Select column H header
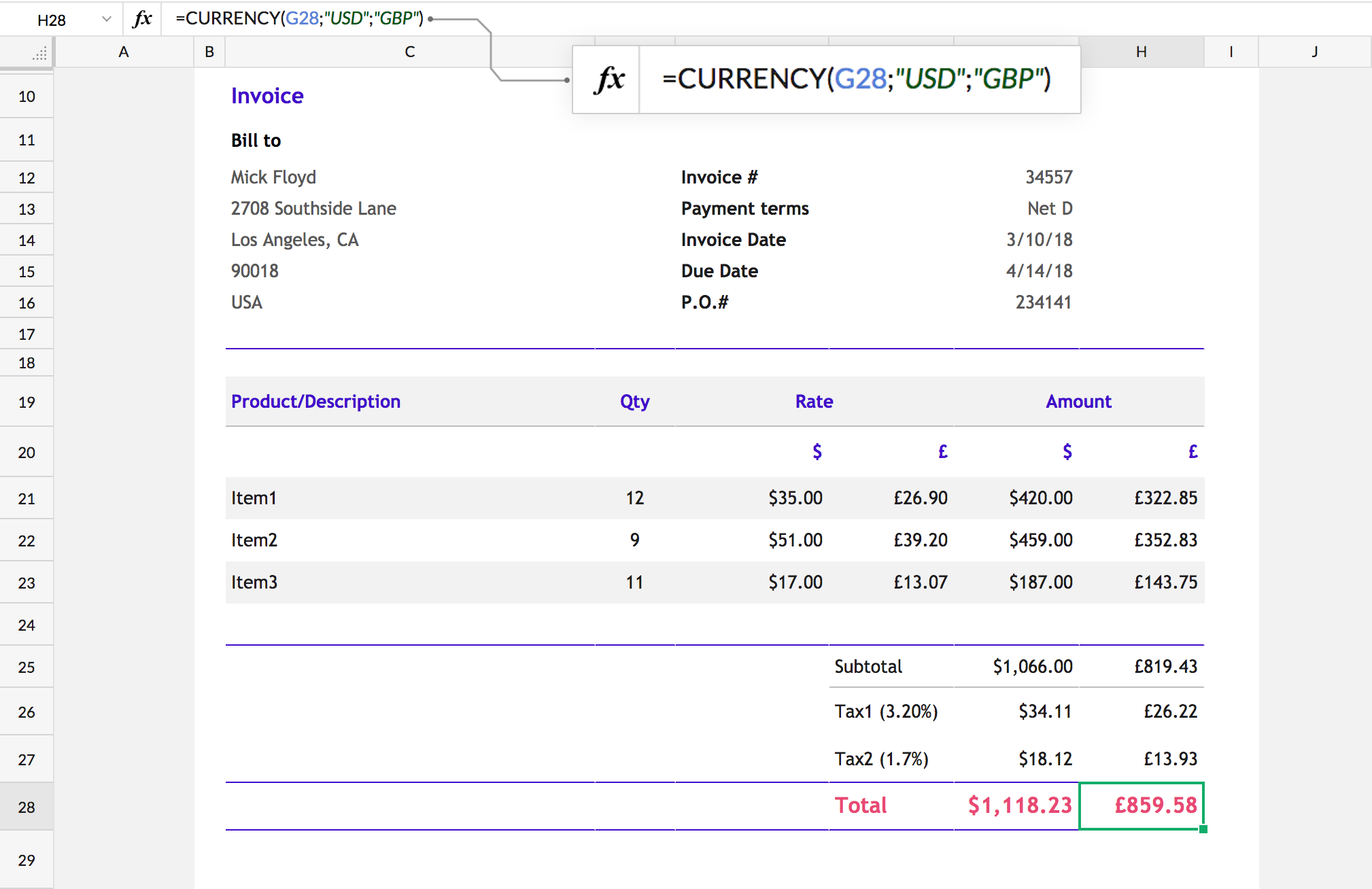1372x889 pixels. pyautogui.click(x=1141, y=52)
